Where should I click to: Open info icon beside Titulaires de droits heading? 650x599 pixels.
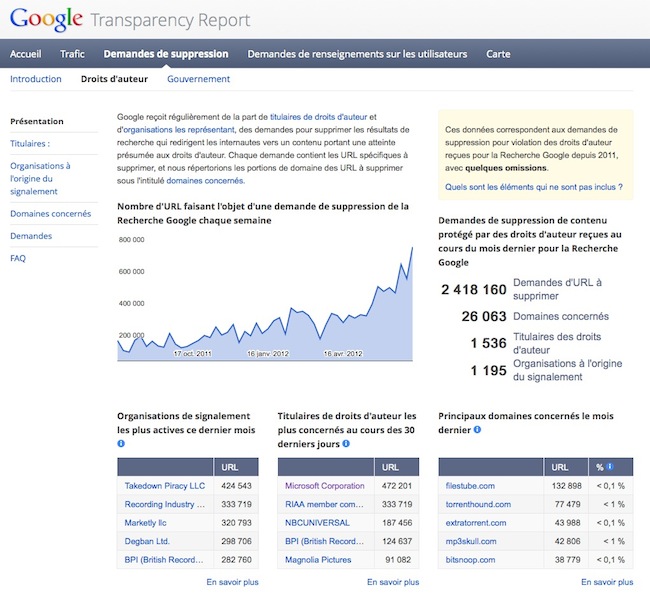[x=346, y=444]
